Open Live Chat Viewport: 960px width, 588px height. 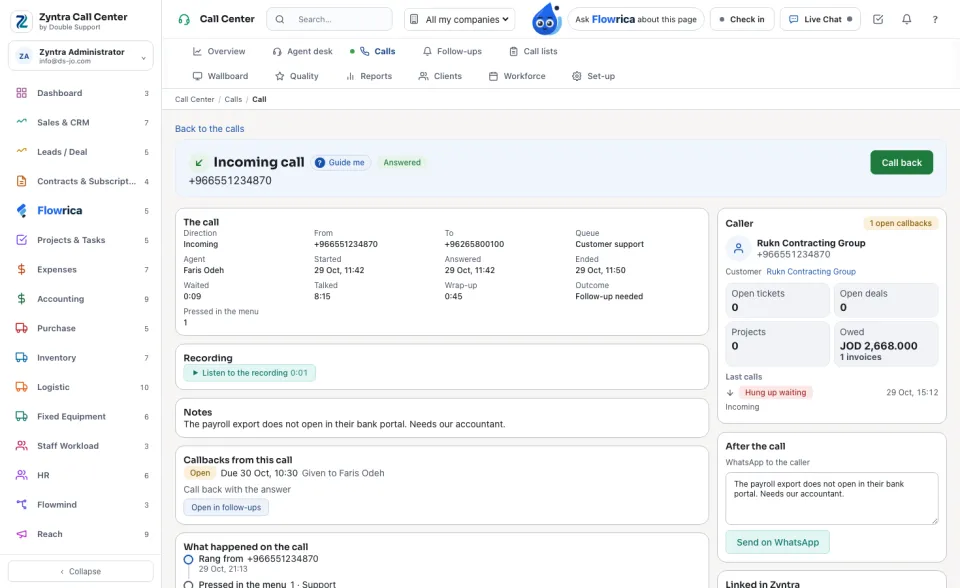(820, 19)
